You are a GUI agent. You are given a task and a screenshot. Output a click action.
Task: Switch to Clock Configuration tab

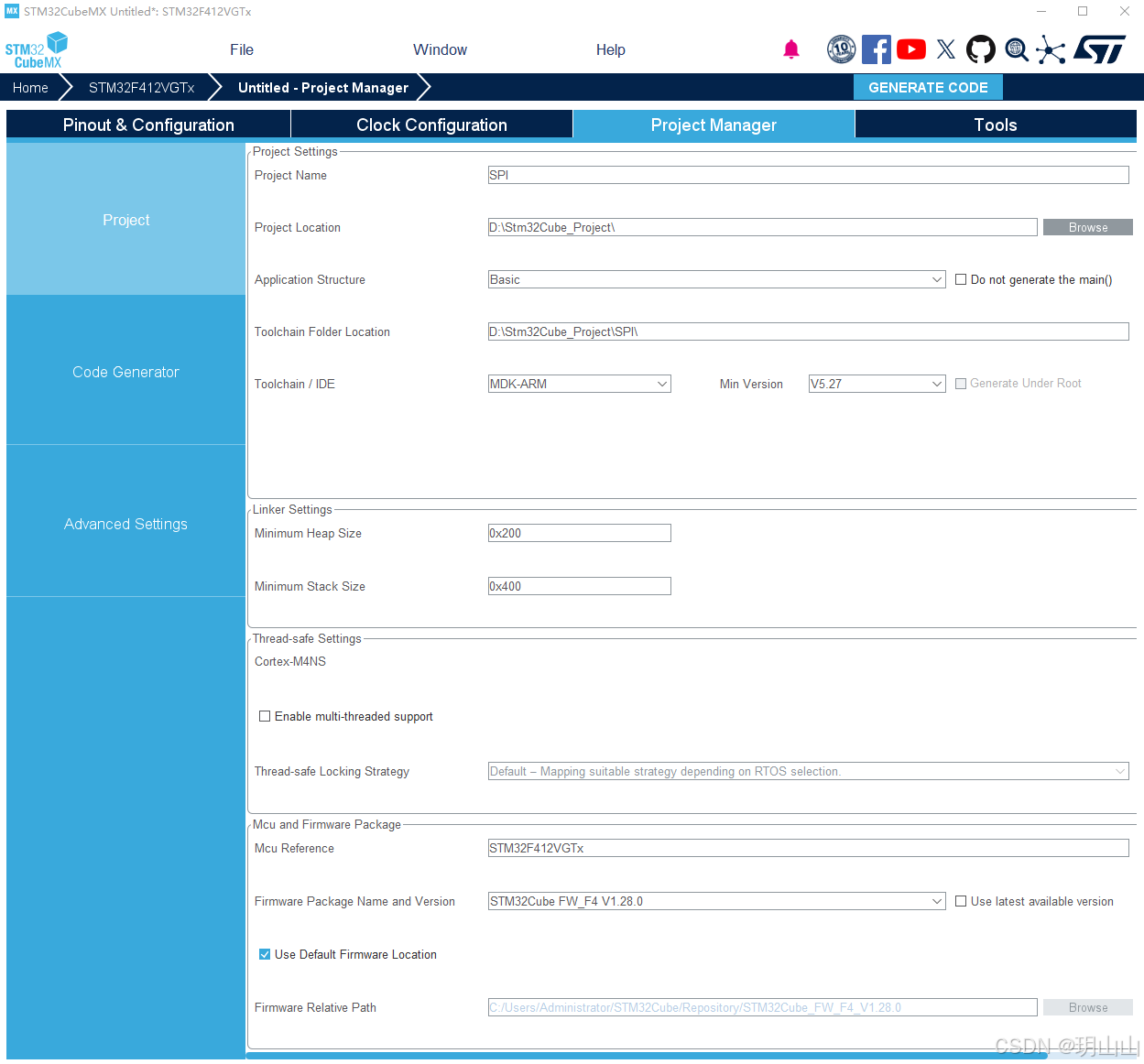431,125
